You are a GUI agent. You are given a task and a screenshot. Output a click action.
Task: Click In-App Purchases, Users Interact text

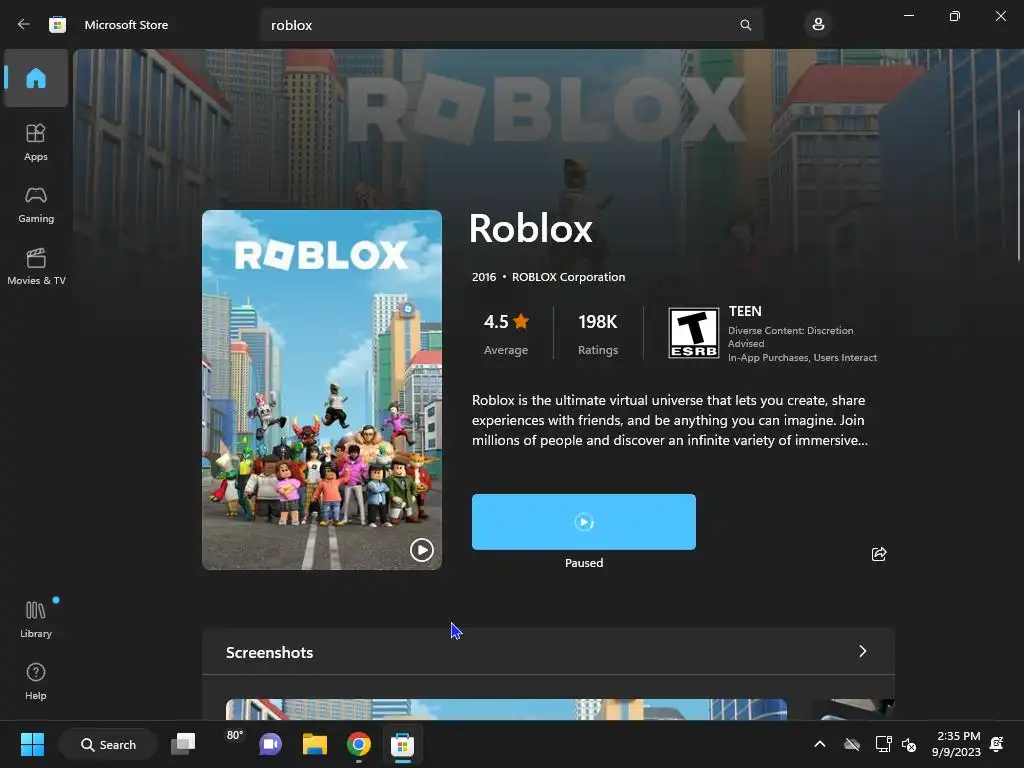803,358
